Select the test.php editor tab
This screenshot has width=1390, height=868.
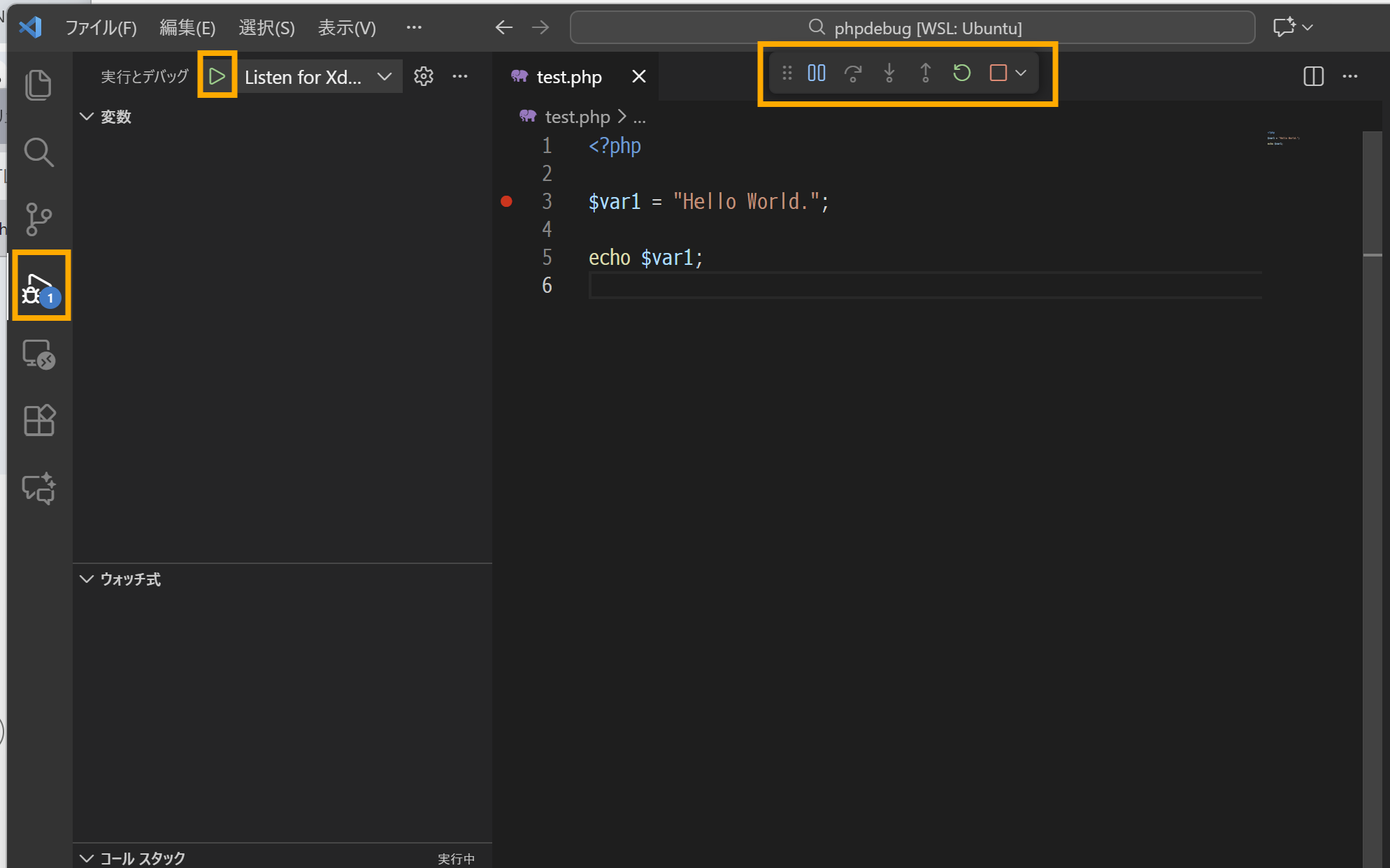click(568, 77)
